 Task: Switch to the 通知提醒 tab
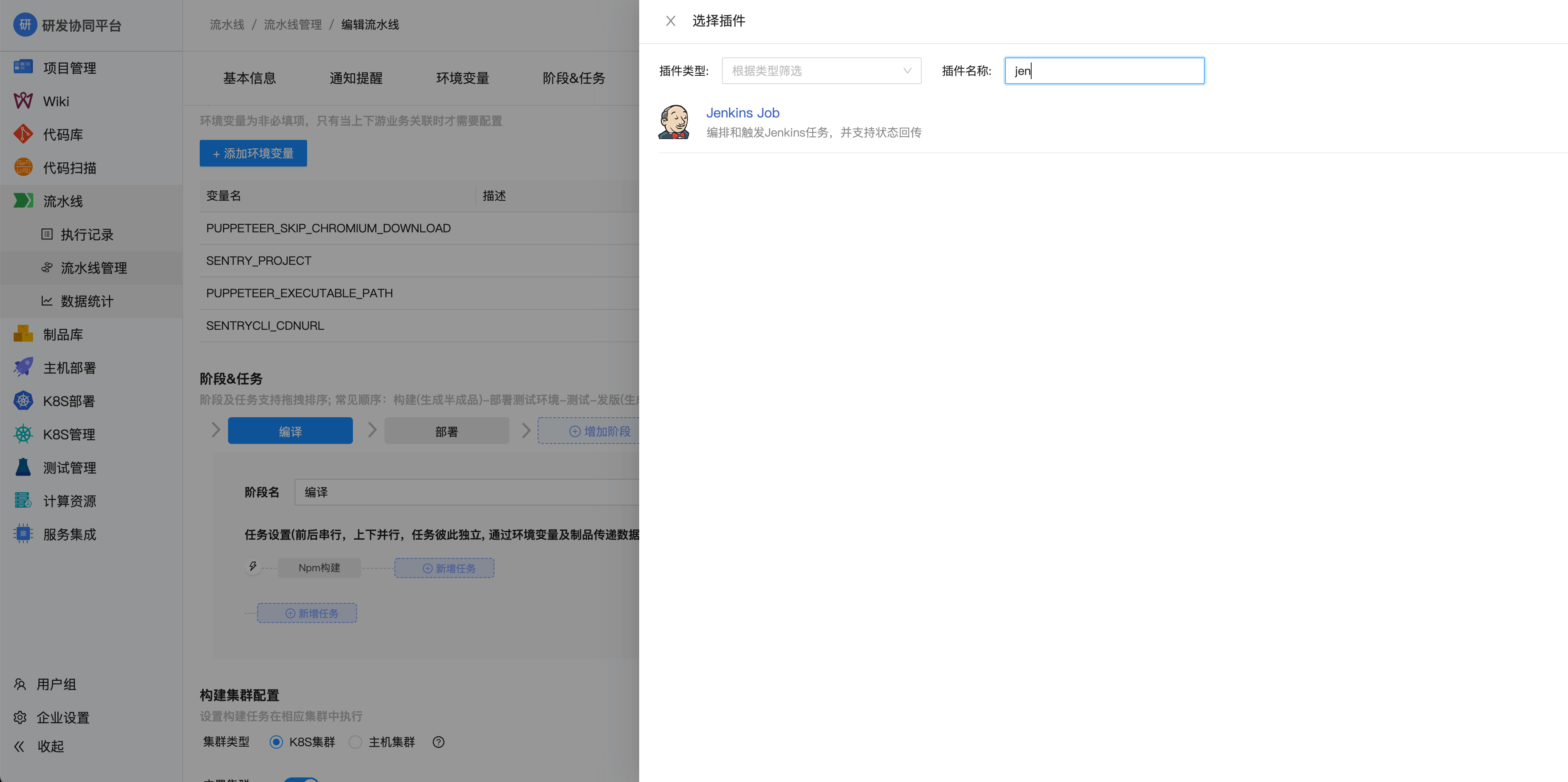(x=355, y=78)
